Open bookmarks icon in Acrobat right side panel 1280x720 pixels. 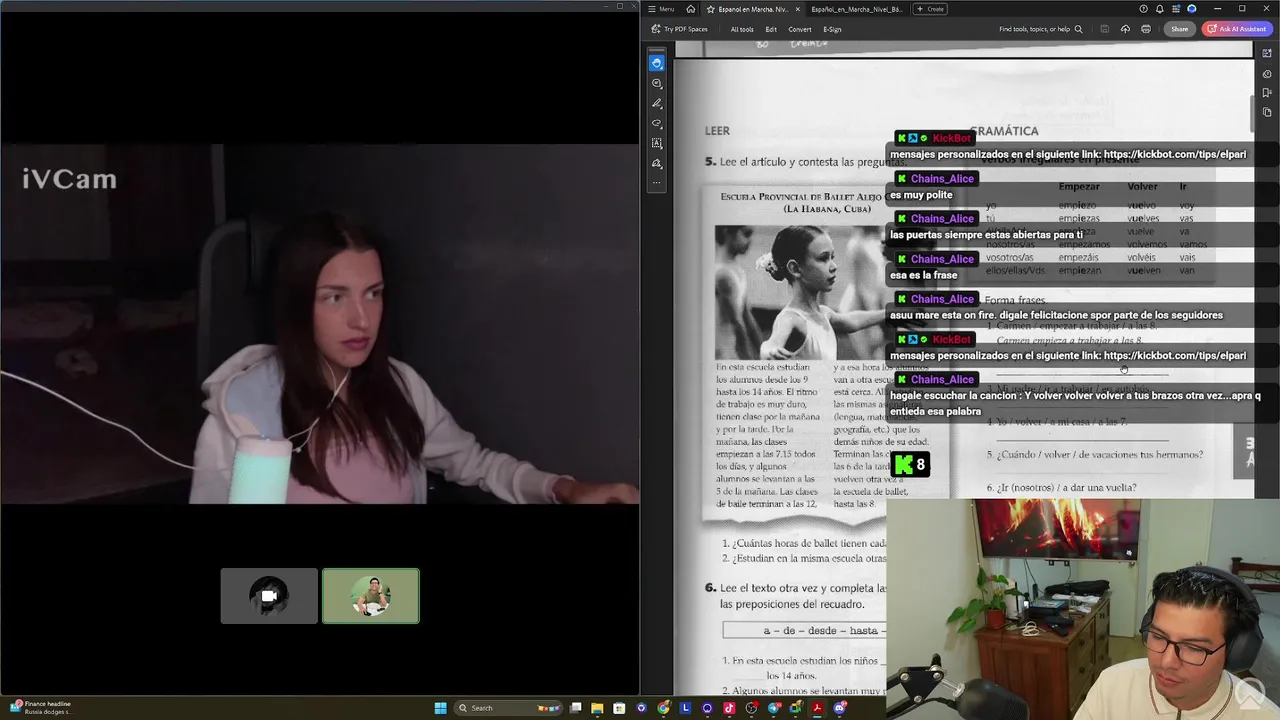coord(1267,92)
